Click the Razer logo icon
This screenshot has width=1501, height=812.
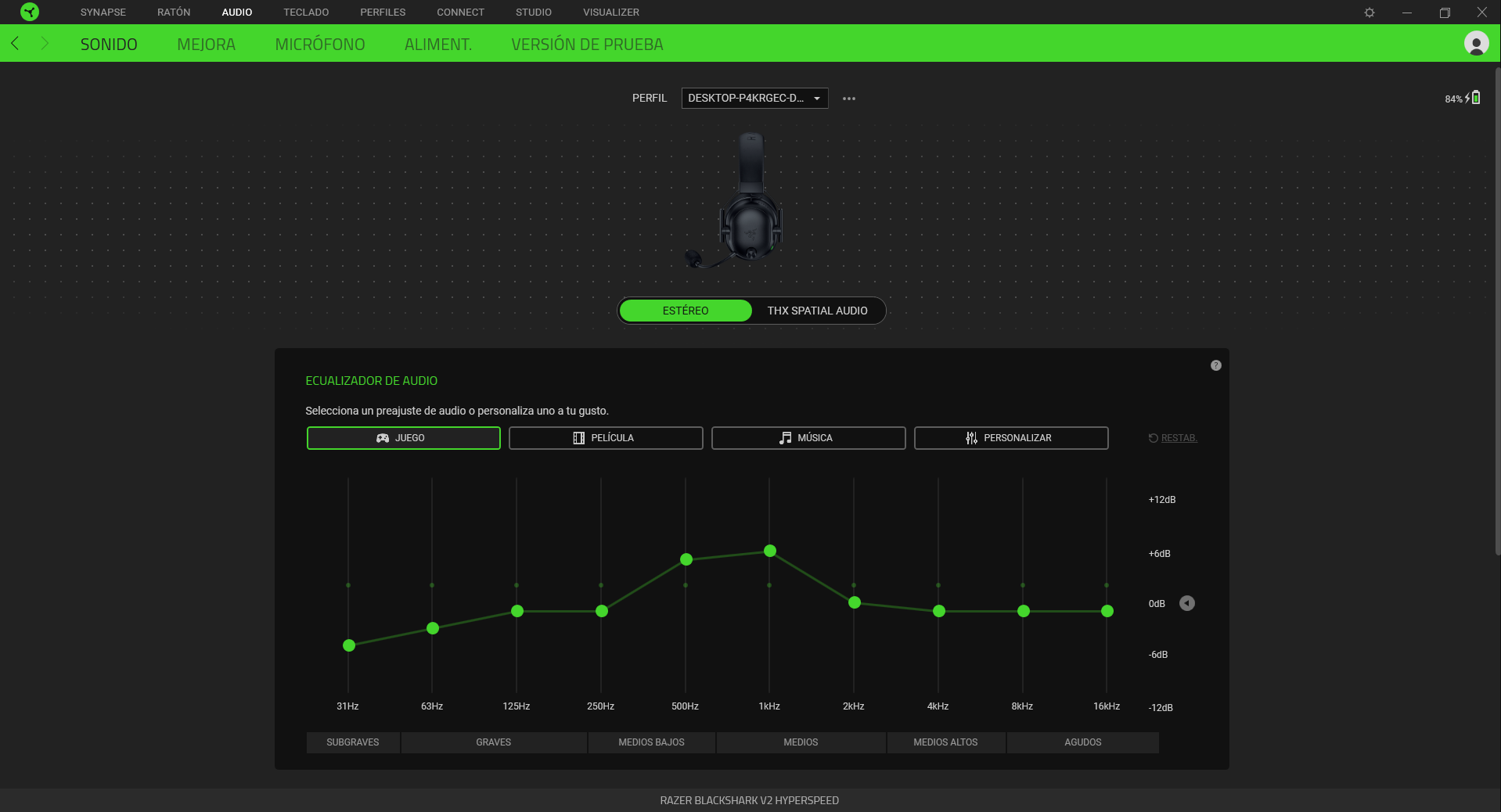click(x=30, y=12)
